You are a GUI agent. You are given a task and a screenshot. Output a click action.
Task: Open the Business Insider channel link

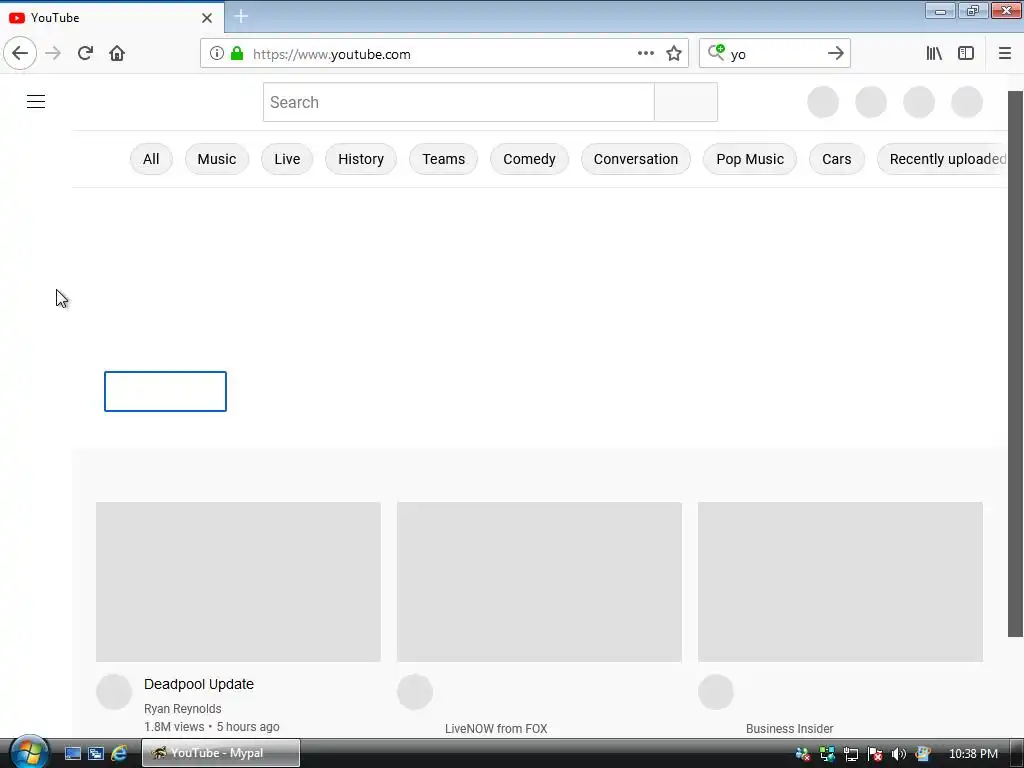[790, 729]
